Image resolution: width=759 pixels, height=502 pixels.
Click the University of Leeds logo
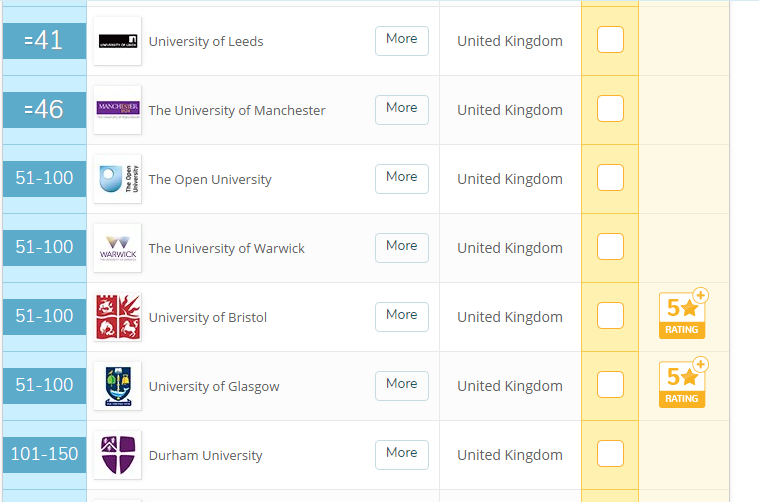coord(117,41)
